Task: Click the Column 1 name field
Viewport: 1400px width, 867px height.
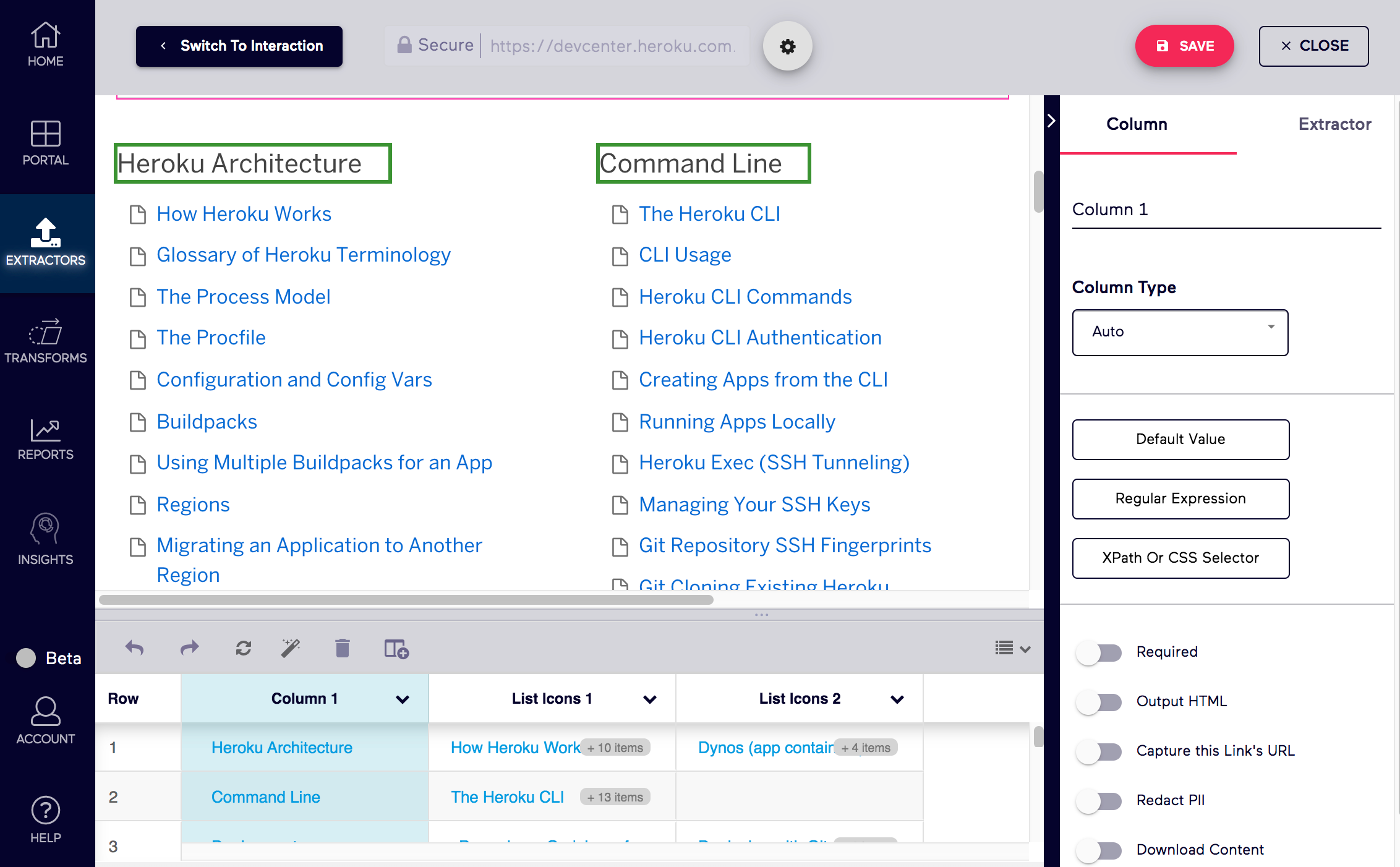Action: 1224,210
